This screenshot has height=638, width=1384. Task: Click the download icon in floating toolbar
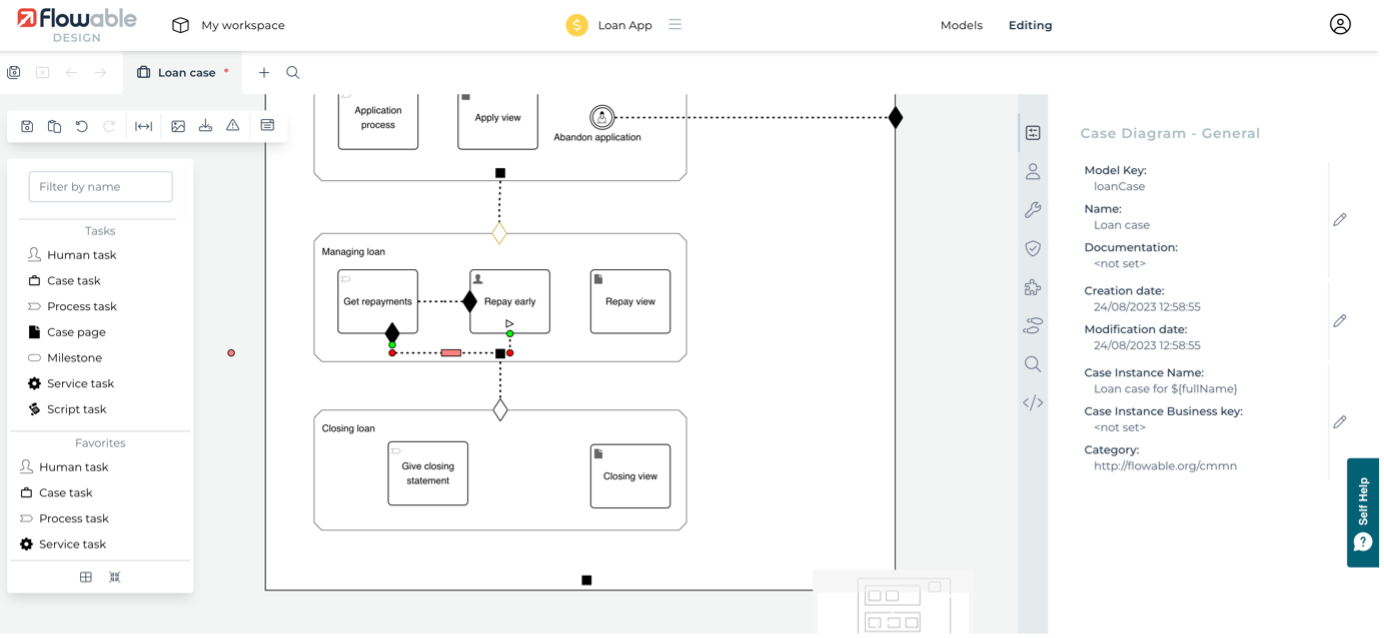point(205,126)
